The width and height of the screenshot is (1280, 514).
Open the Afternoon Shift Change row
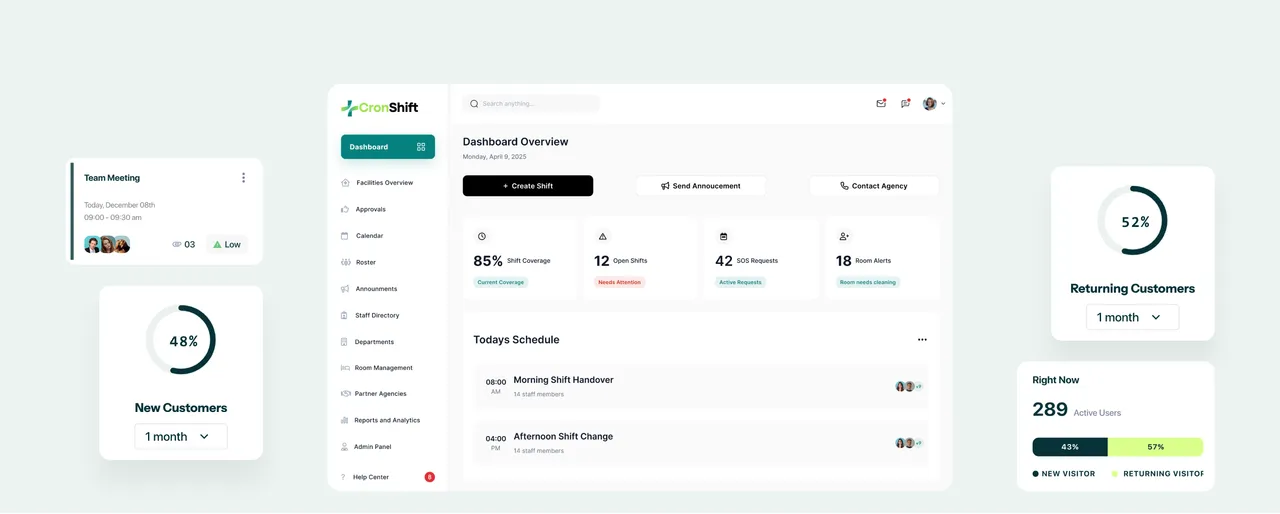702,443
